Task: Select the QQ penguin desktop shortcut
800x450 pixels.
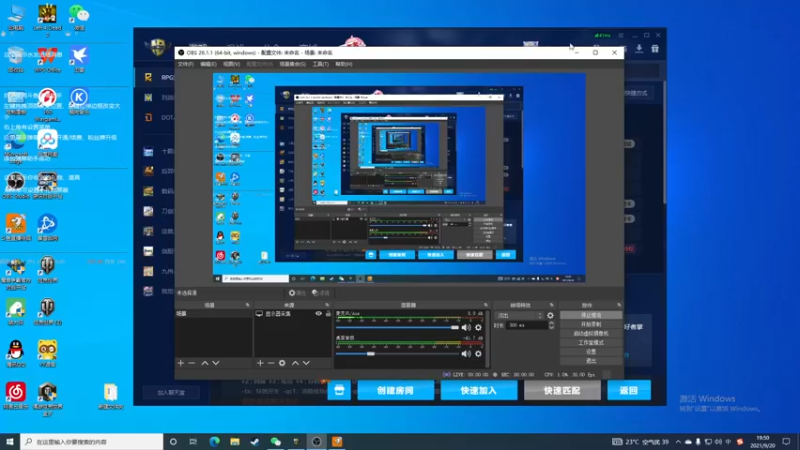Action: (16, 353)
